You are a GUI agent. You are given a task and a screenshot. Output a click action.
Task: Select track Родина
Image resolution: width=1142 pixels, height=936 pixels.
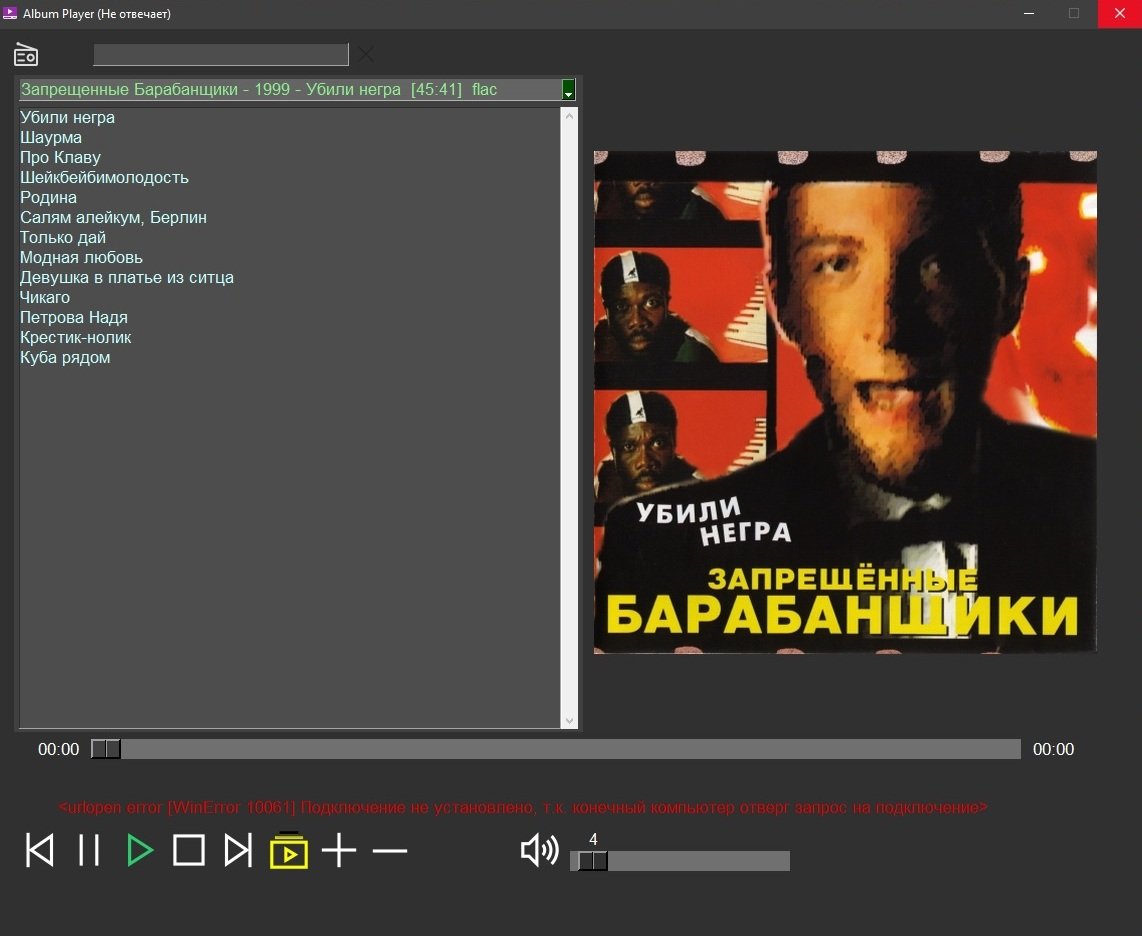[x=48, y=197]
